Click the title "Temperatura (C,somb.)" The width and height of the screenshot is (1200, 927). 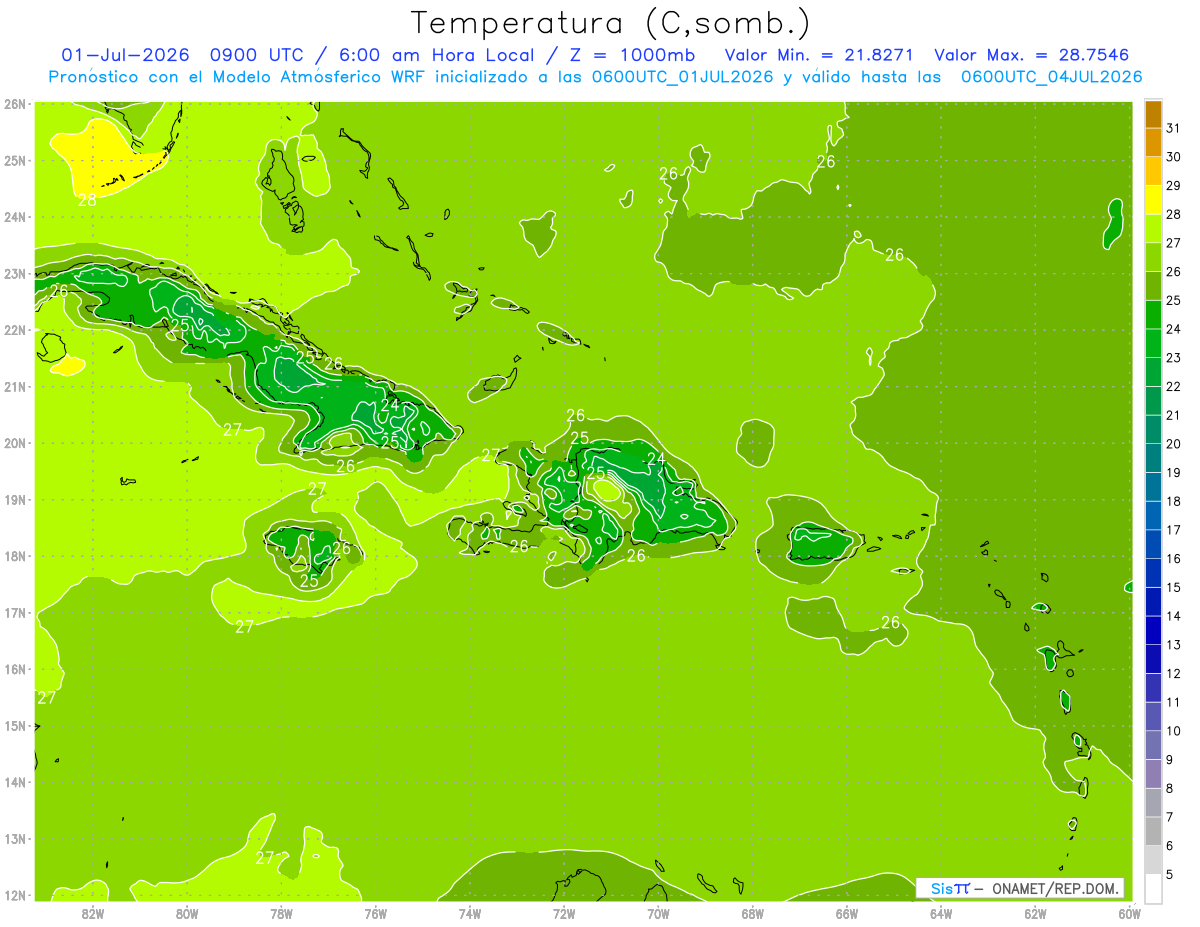[x=611, y=22]
